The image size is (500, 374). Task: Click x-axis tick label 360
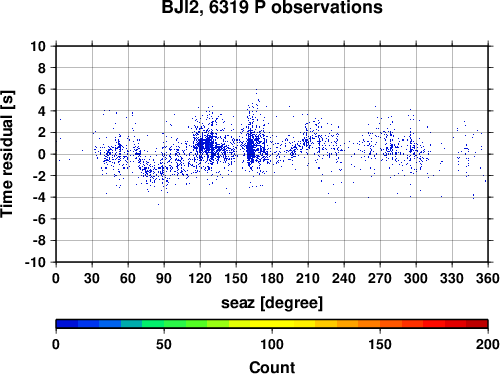488,278
